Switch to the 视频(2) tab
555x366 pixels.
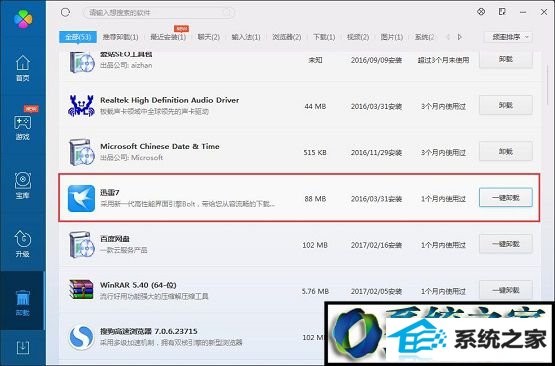click(x=358, y=37)
